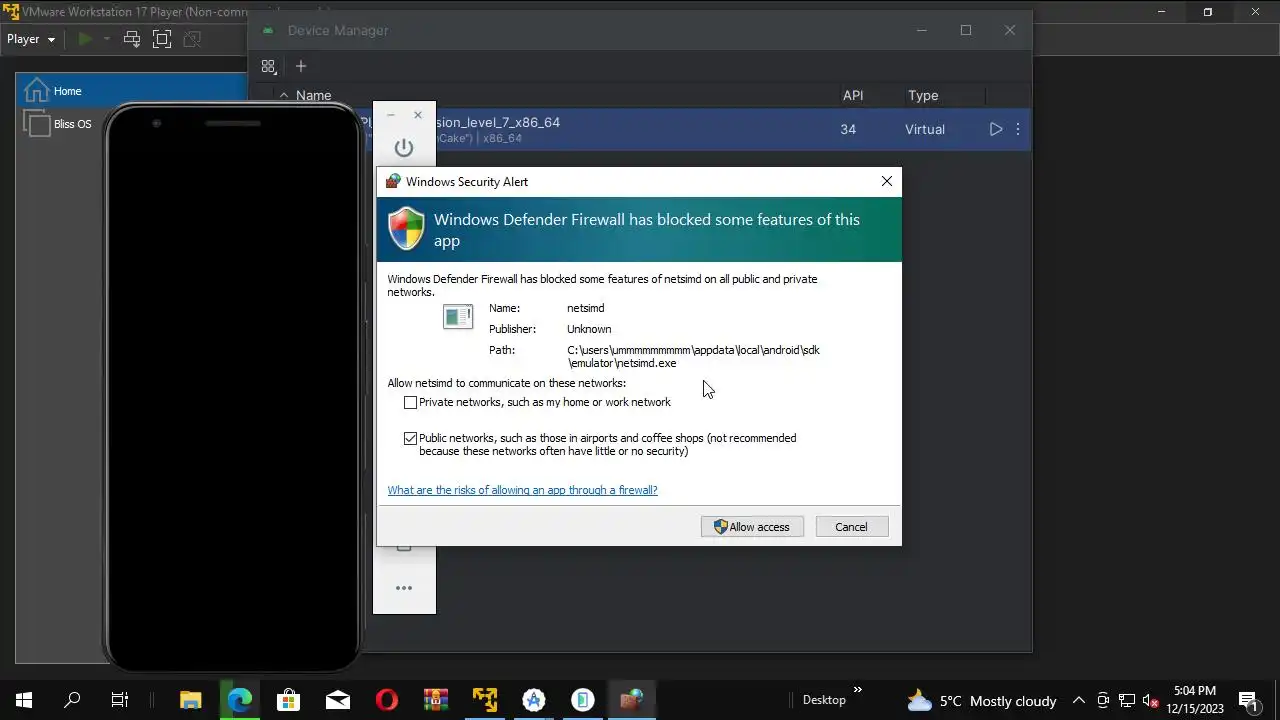Launch Microsoft Edge from taskbar
The width and height of the screenshot is (1280, 720).
239,700
